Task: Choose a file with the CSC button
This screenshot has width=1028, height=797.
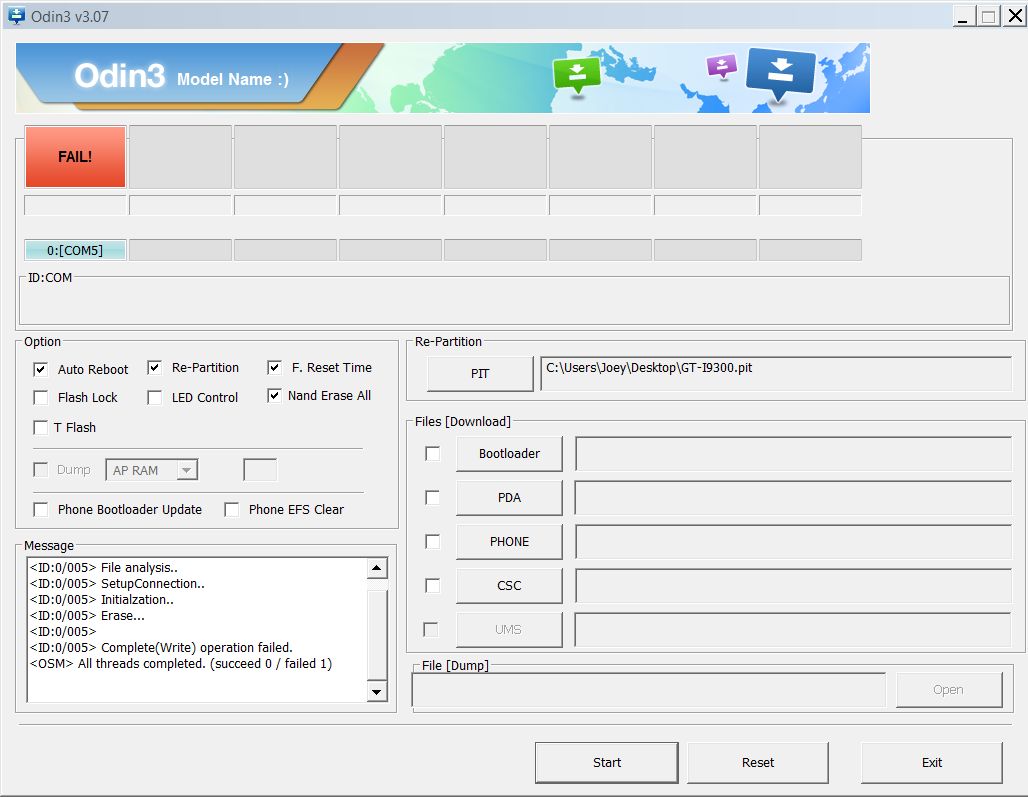Action: (x=509, y=585)
